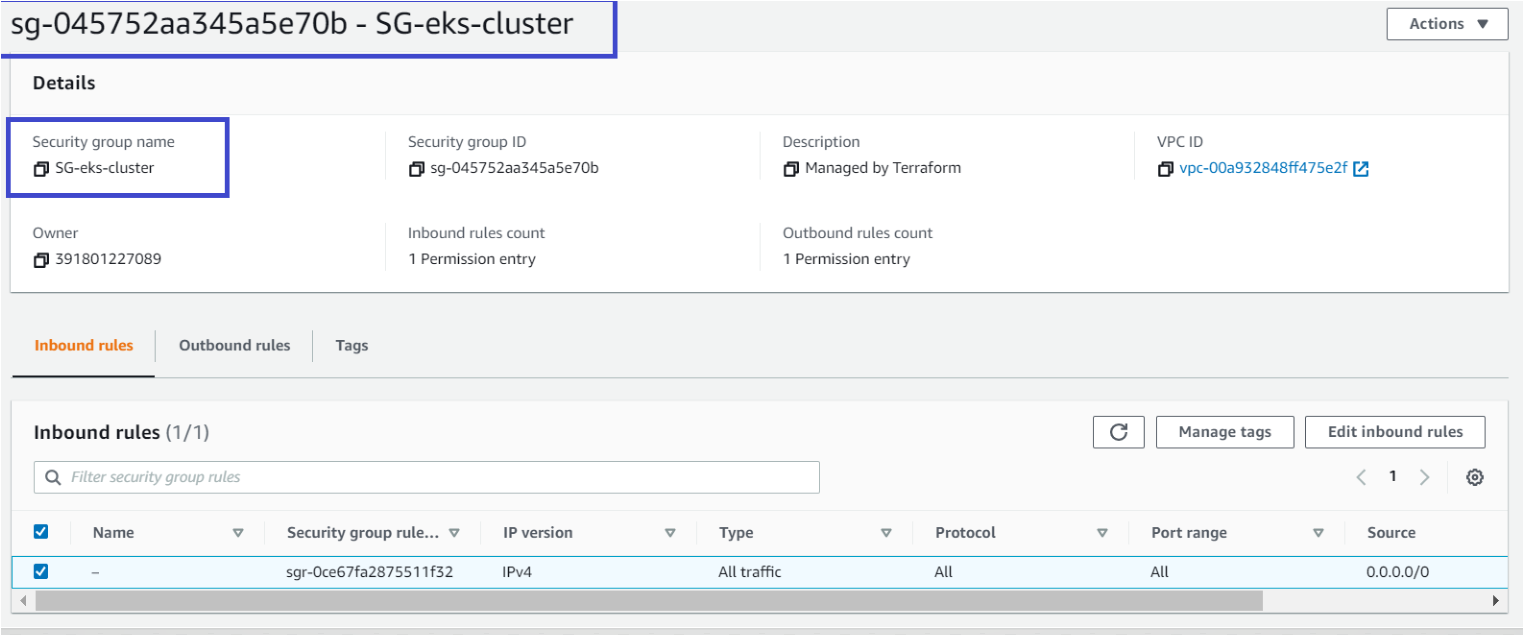Copy the Managed by Terraform description
The height and width of the screenshot is (636, 1524).
tap(791, 169)
